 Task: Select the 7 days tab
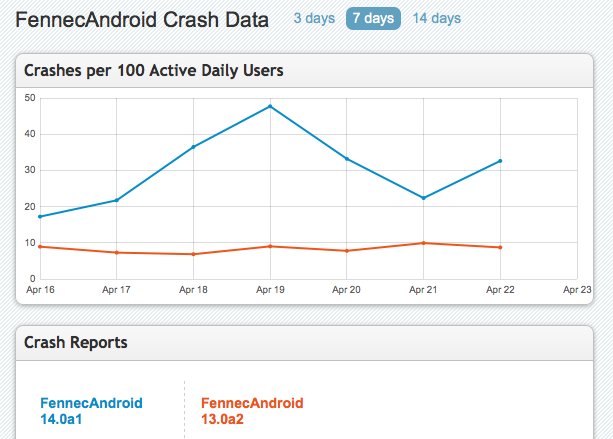373,19
